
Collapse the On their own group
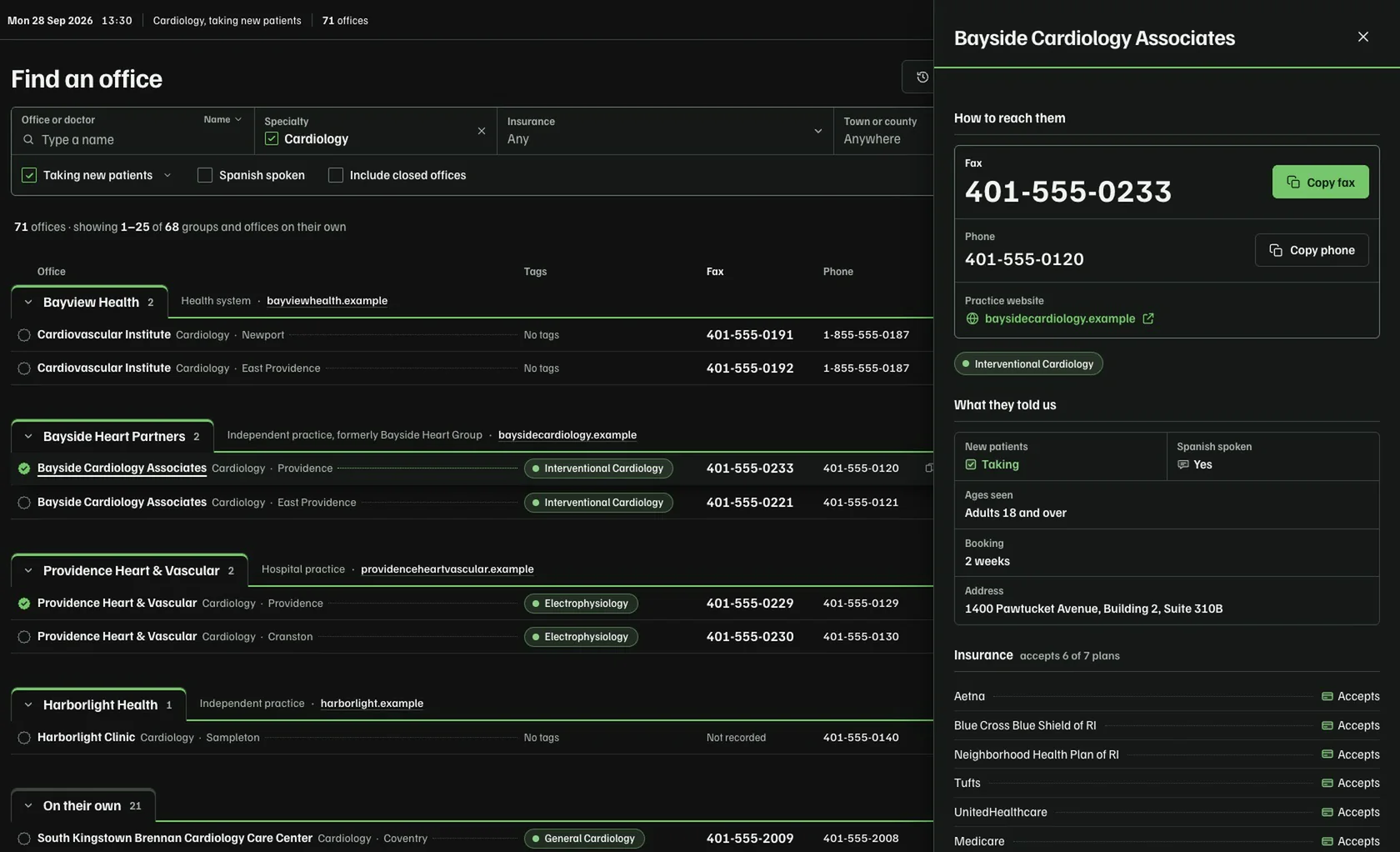pyautogui.click(x=28, y=806)
